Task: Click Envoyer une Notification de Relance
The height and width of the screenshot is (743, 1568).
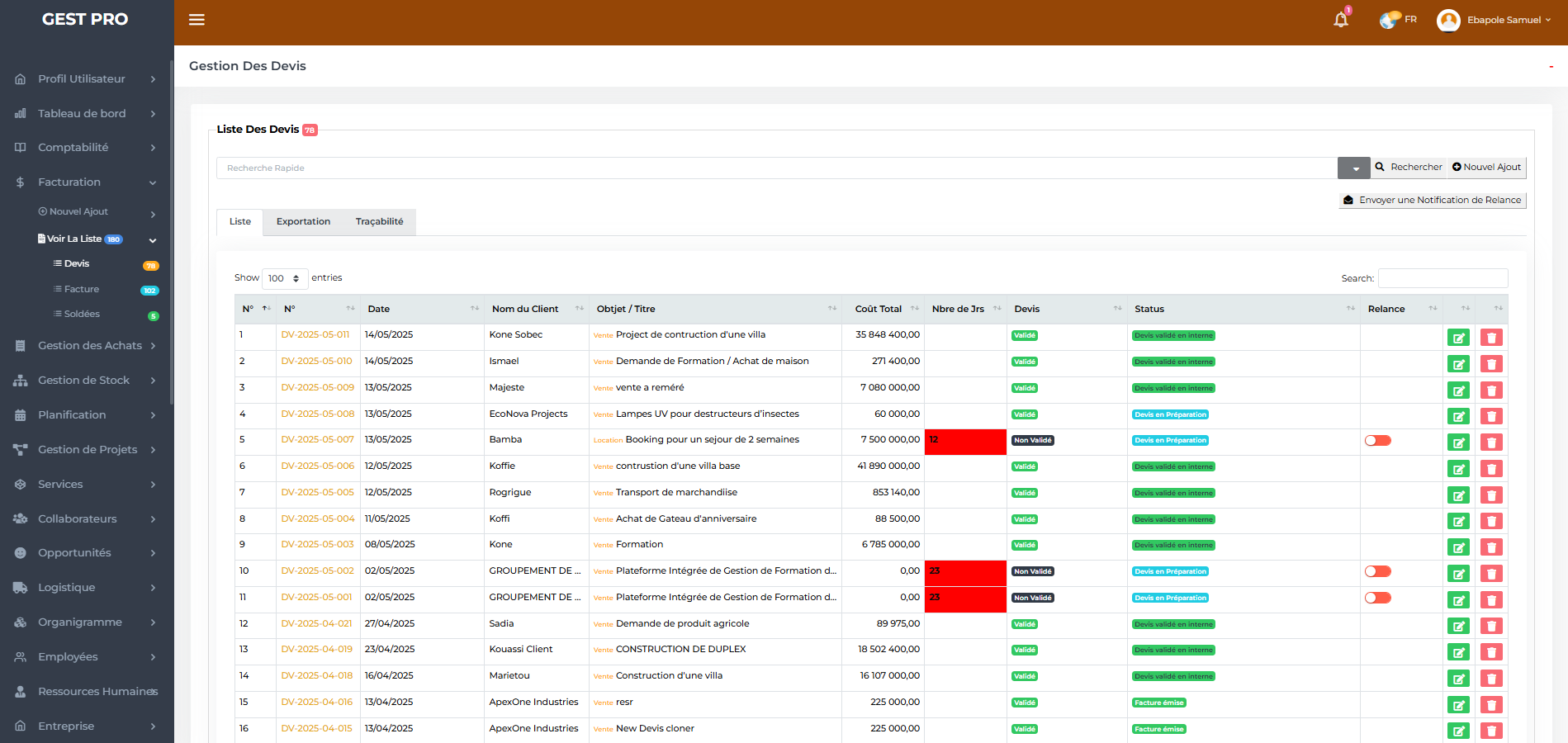Action: tap(1433, 200)
